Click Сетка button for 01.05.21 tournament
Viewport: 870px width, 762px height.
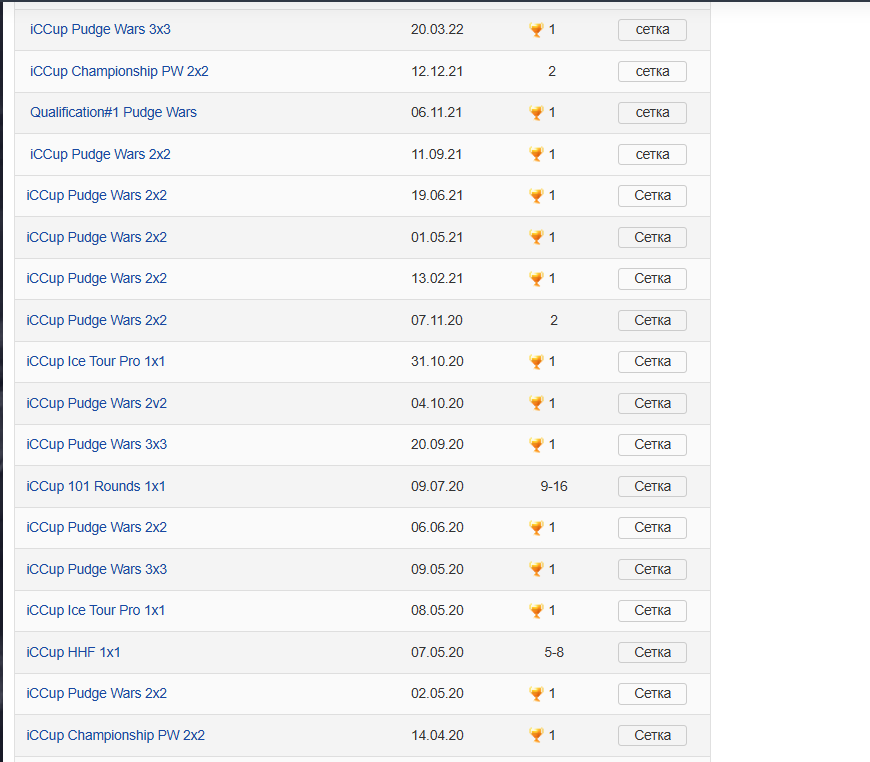click(652, 237)
